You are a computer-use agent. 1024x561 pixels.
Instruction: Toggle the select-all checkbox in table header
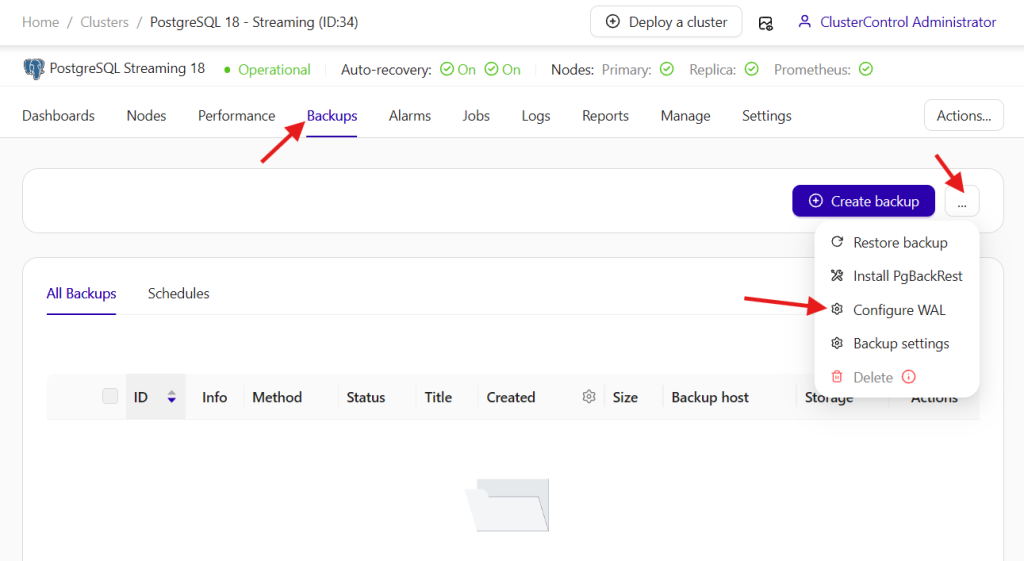click(110, 396)
